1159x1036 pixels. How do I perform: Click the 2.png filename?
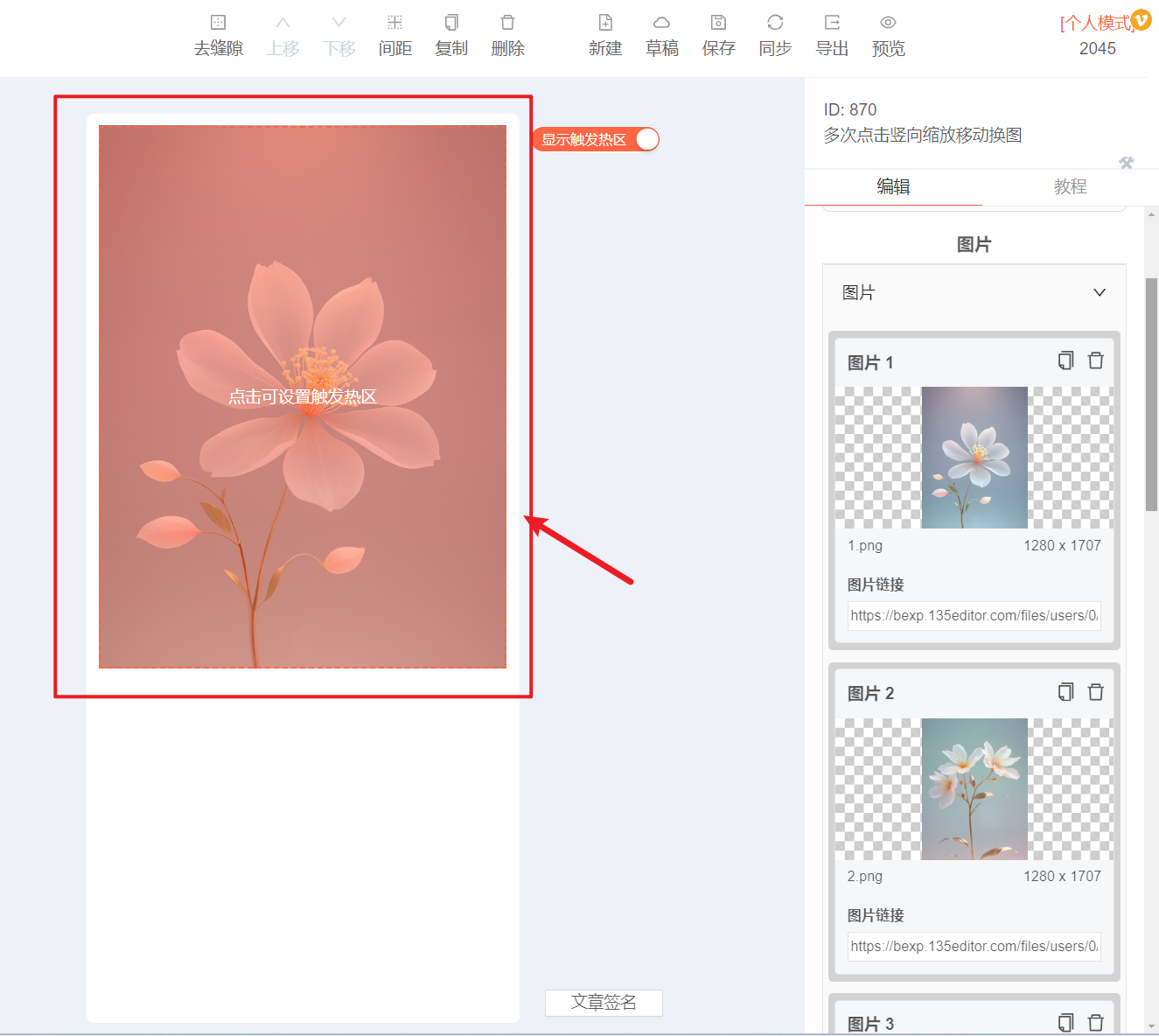pos(865,876)
